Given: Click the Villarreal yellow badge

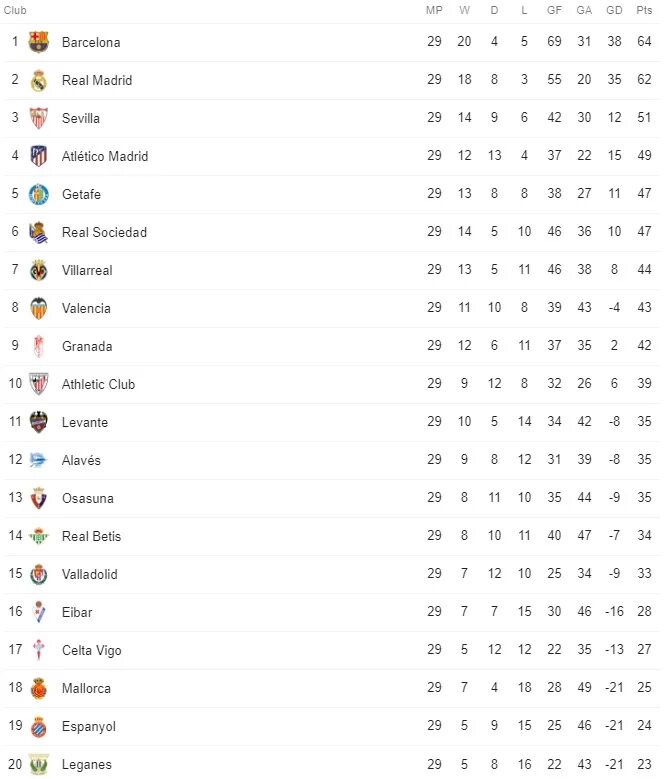Looking at the screenshot, I should tap(38, 270).
